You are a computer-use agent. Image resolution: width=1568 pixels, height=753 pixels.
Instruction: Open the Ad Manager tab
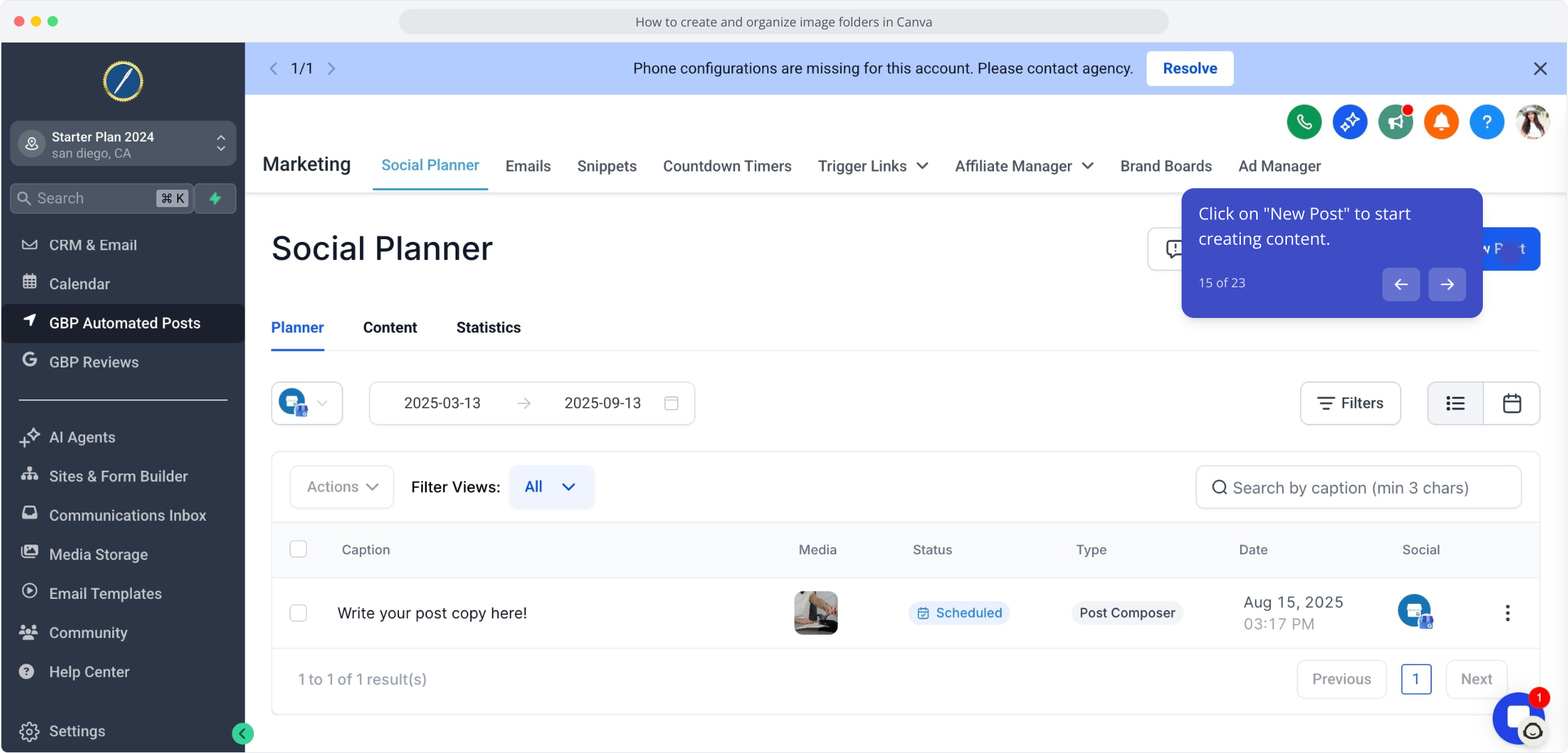(1279, 166)
